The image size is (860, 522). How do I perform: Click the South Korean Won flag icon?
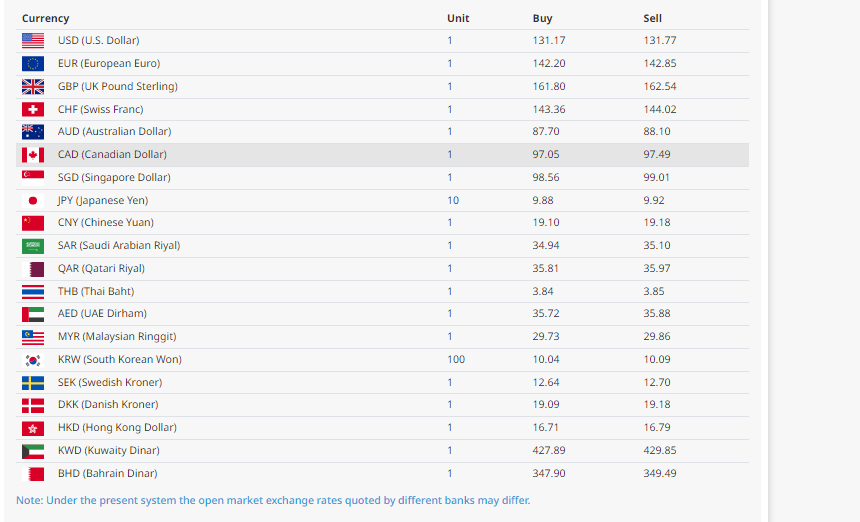click(33, 359)
